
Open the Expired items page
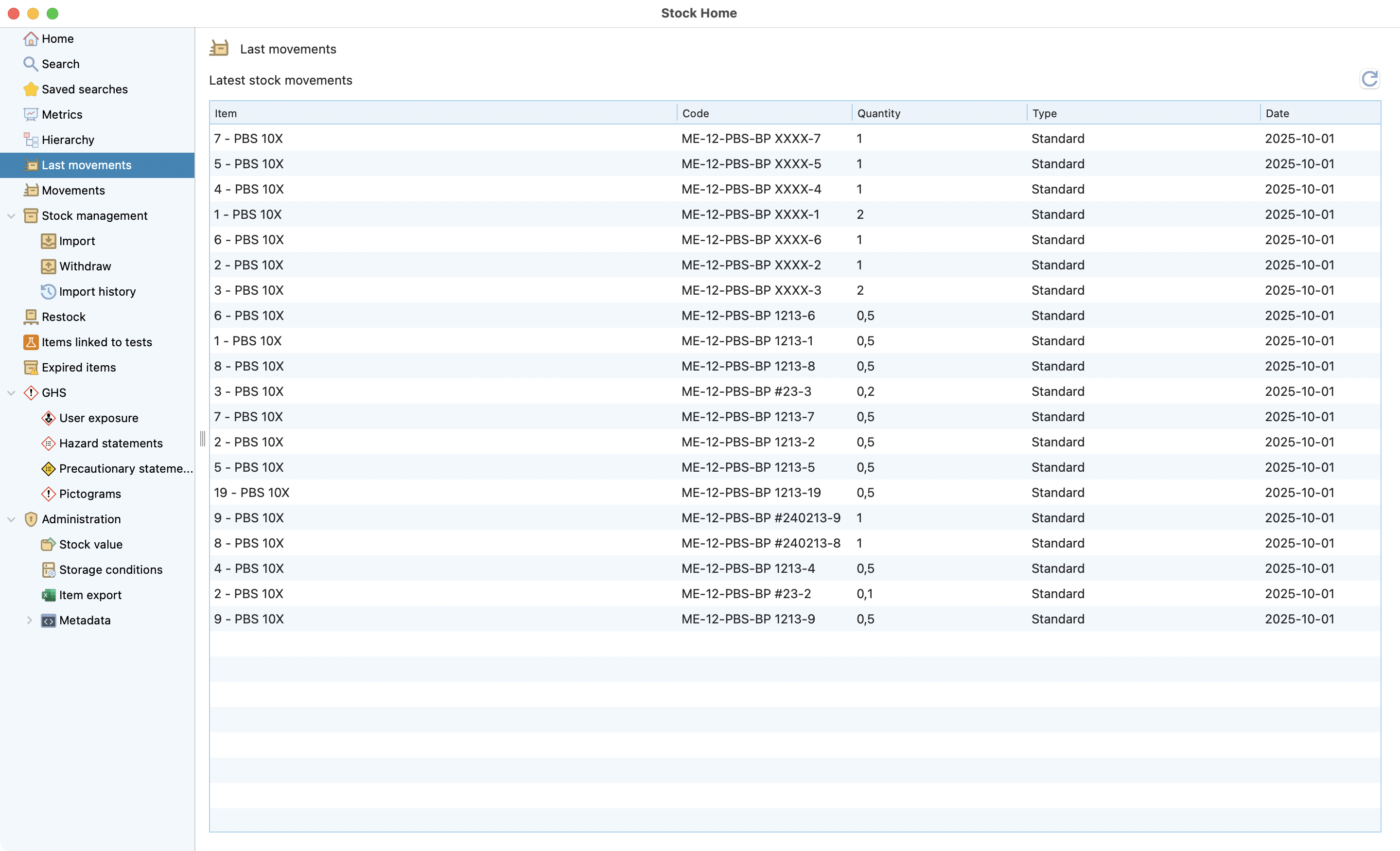[78, 367]
